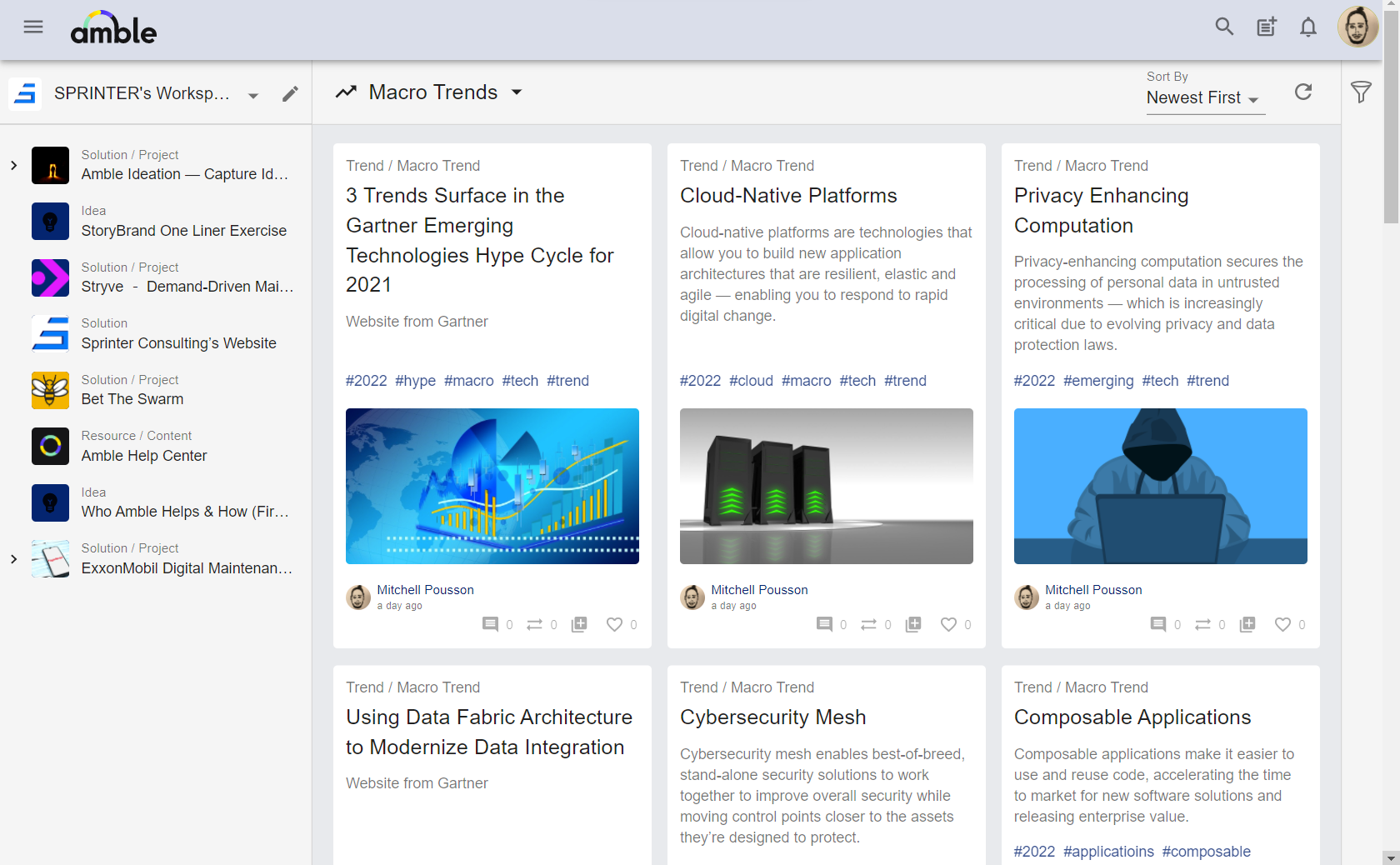The width and height of the screenshot is (1400, 865).
Task: View the Gartner hype cycle chart image
Action: [x=492, y=486]
